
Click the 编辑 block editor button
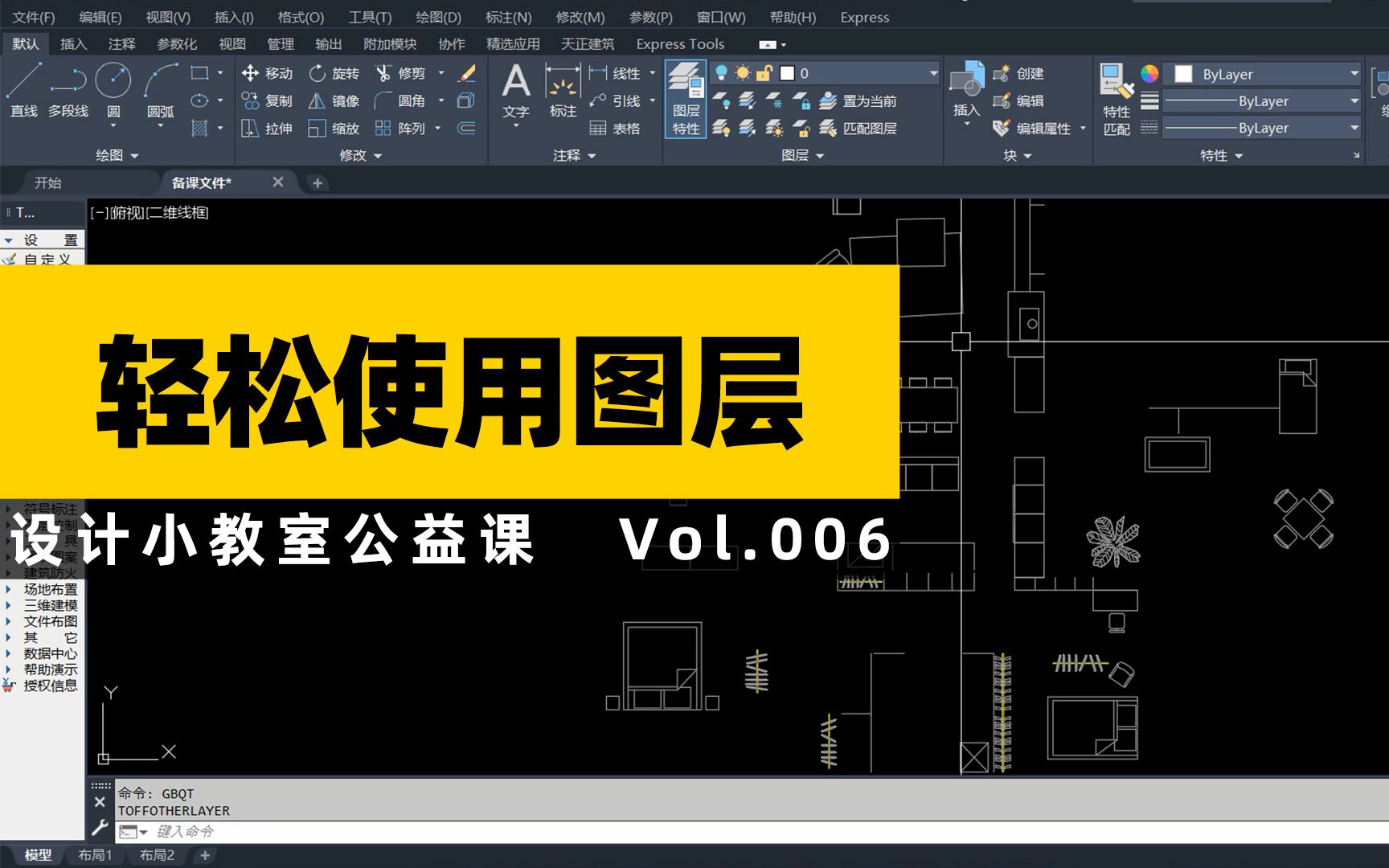[x=1018, y=100]
